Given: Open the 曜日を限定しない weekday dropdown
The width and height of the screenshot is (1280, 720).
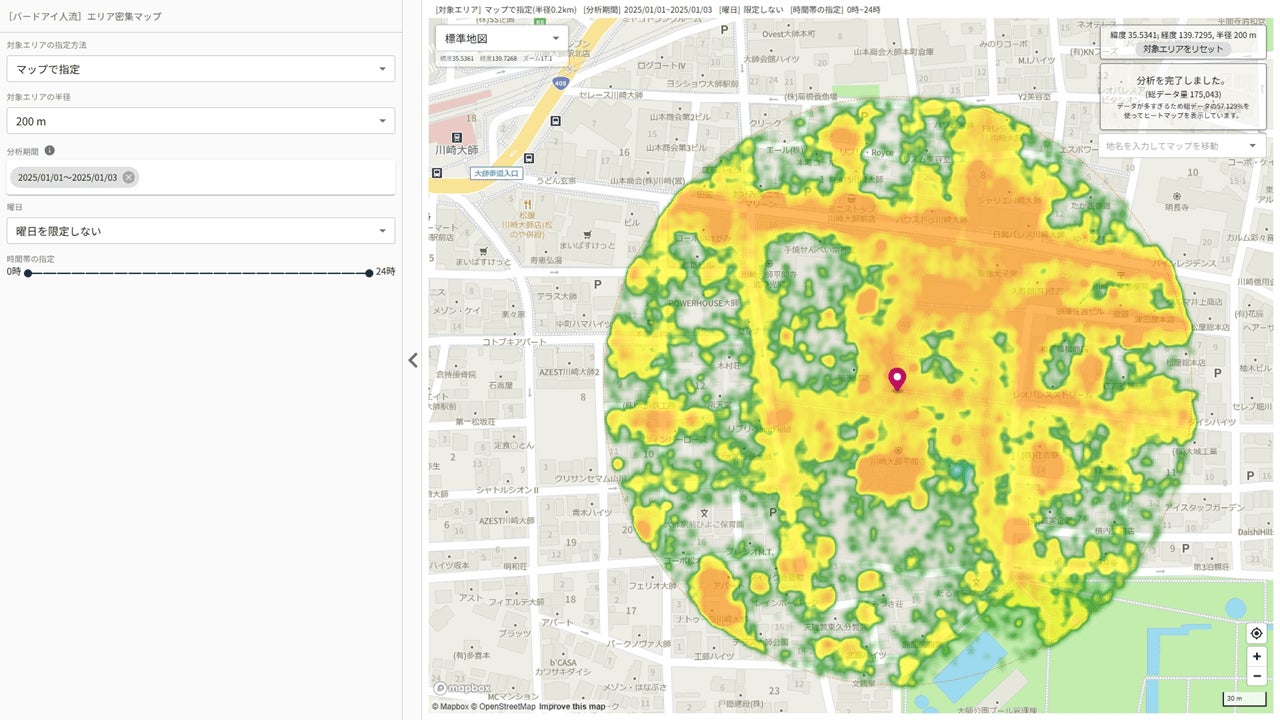Looking at the screenshot, I should [201, 231].
